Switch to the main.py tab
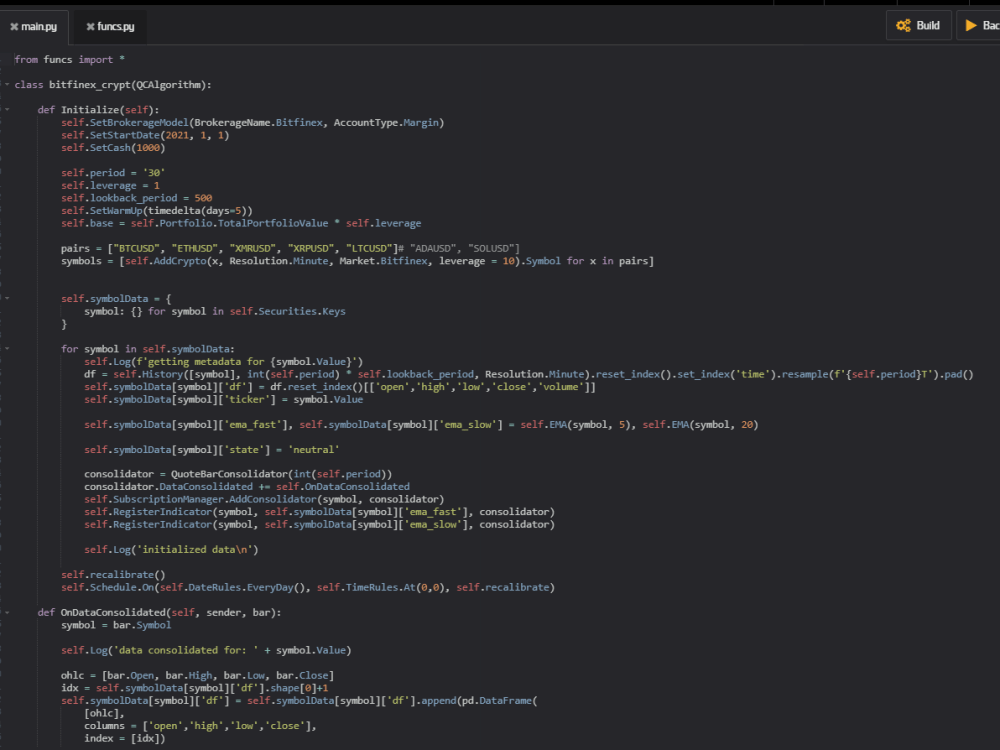The height and width of the screenshot is (750, 1000). (x=39, y=27)
